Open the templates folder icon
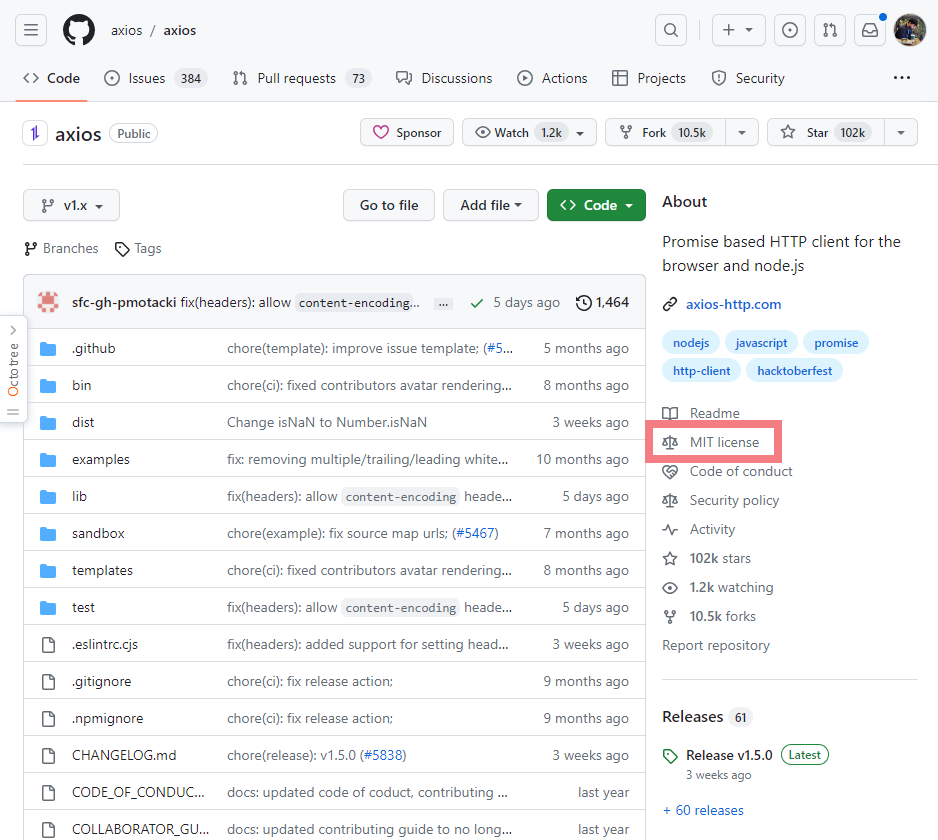Image resolution: width=938 pixels, height=840 pixels. [48, 571]
